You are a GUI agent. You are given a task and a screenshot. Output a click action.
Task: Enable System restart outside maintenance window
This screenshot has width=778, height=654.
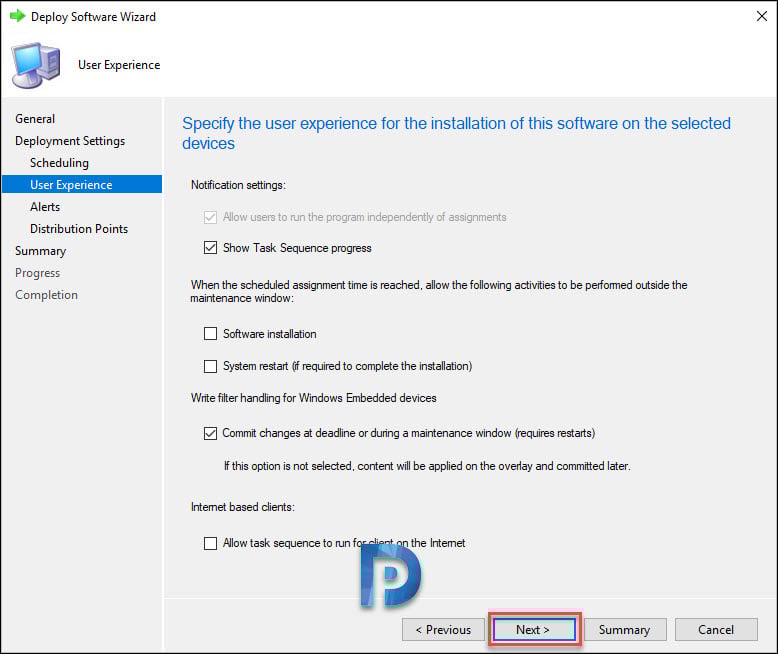(210, 366)
